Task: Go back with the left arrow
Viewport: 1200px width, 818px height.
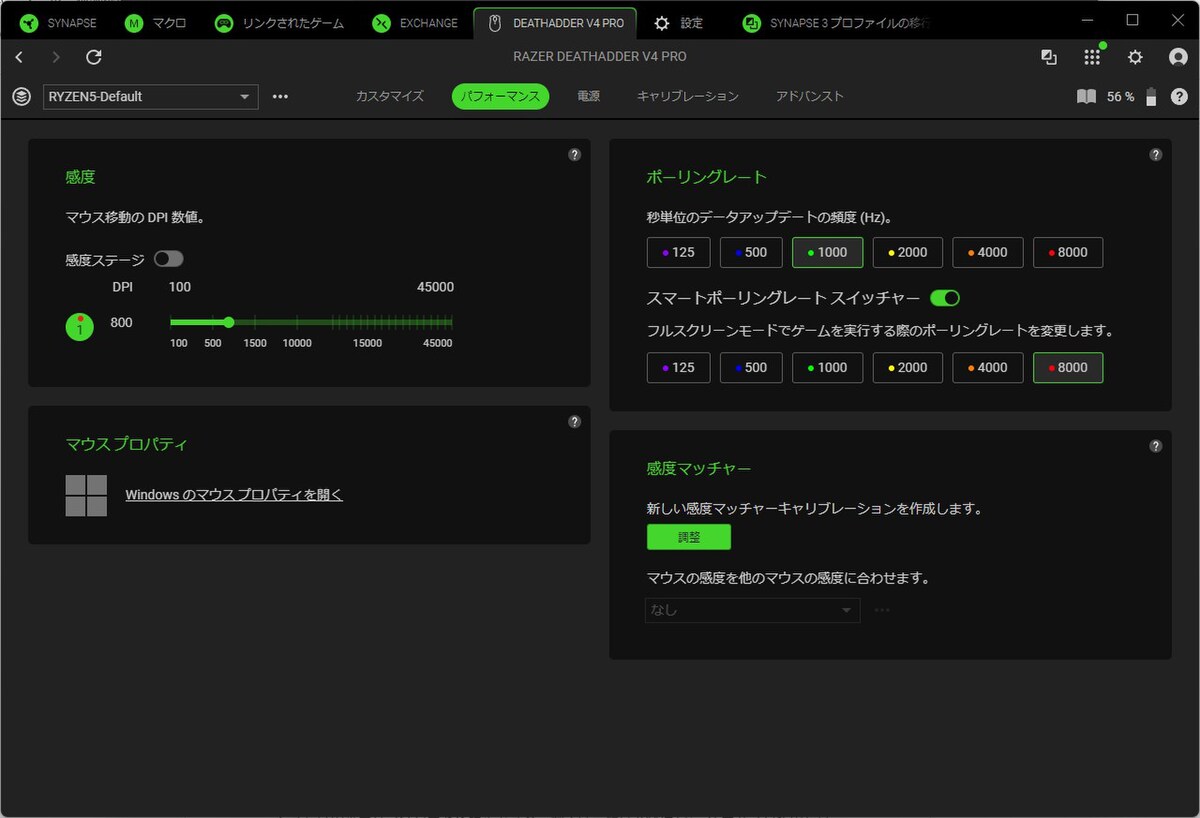Action: 19,57
